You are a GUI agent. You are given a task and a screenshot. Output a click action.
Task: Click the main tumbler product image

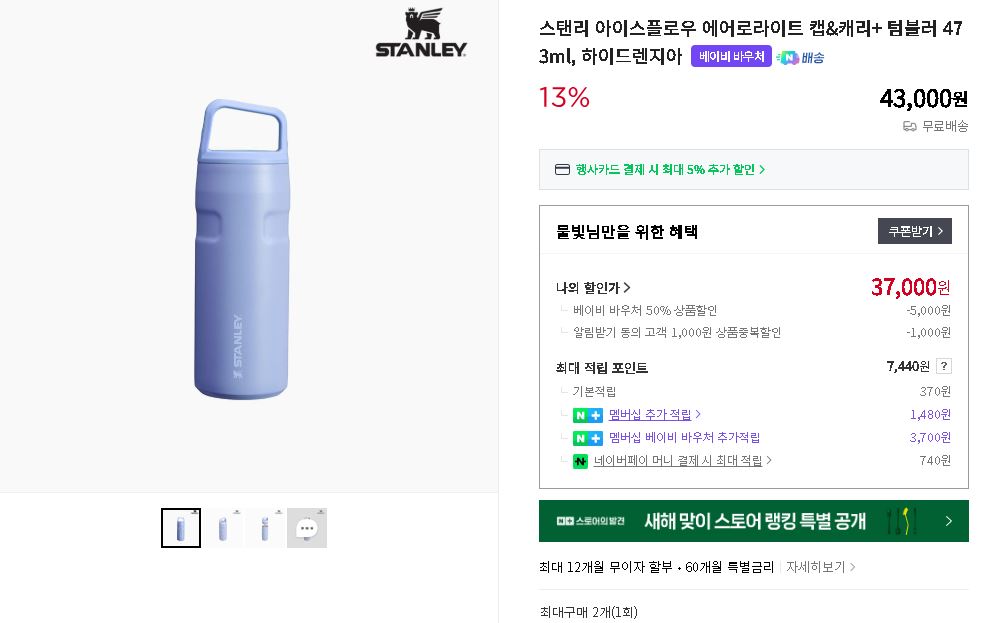(244, 252)
